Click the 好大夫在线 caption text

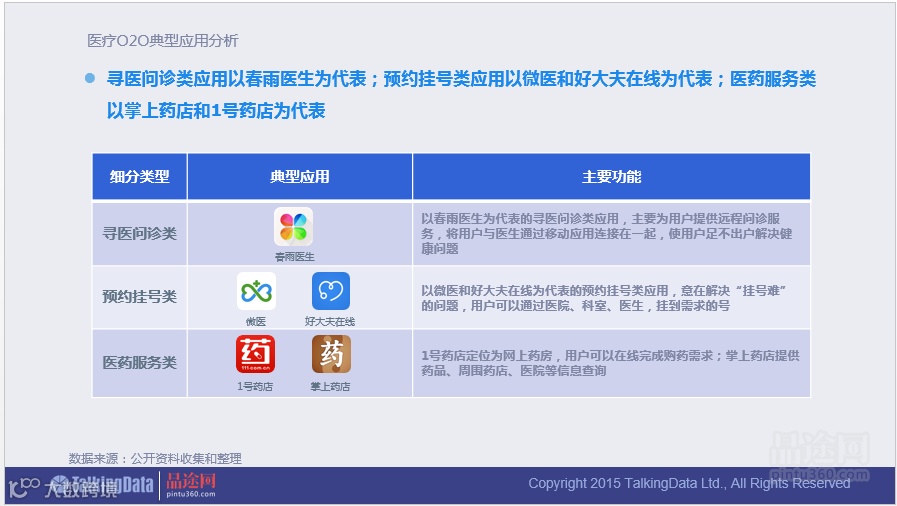[x=330, y=321]
